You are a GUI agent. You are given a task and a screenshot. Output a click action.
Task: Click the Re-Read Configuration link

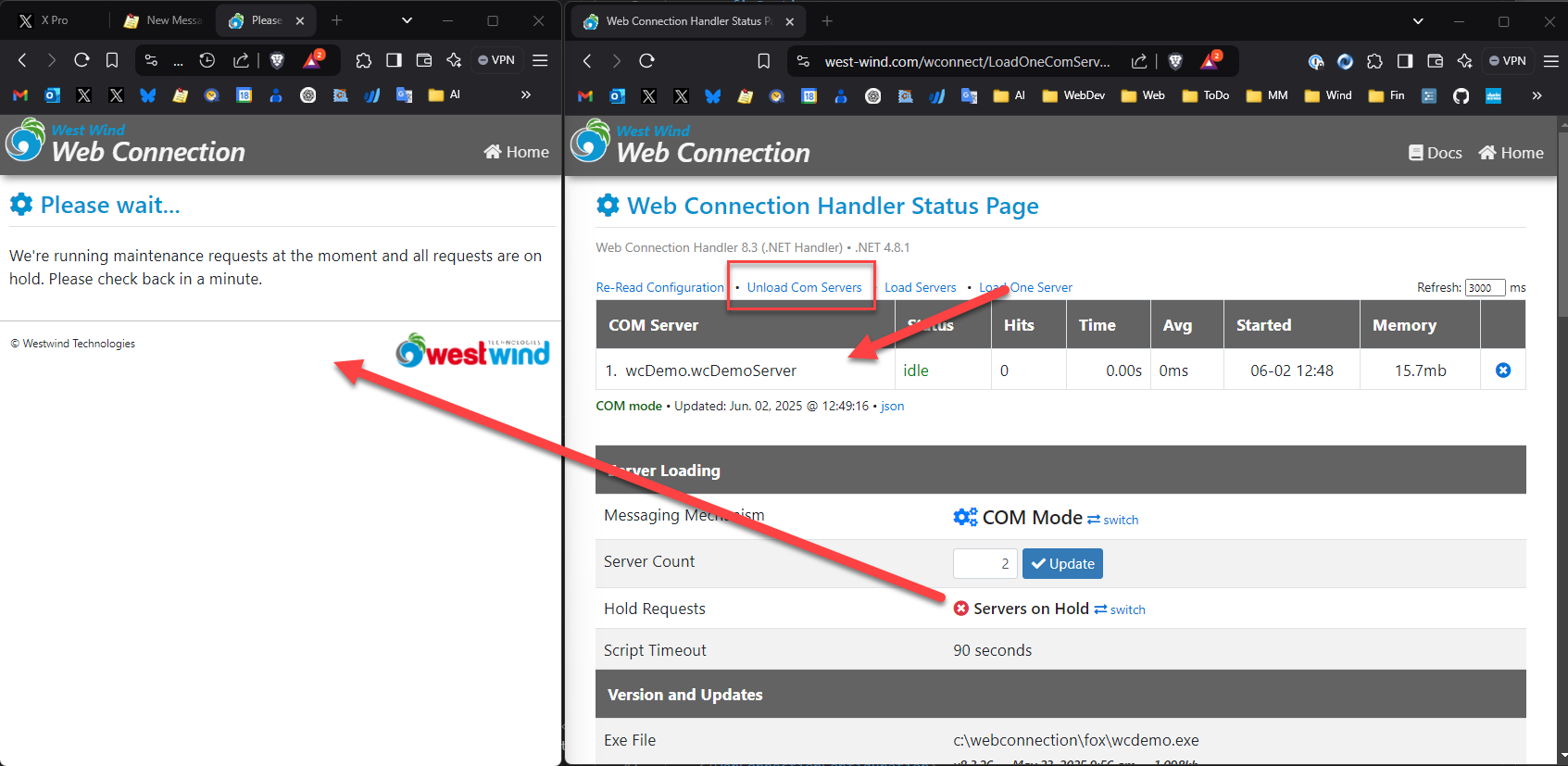pyautogui.click(x=660, y=288)
